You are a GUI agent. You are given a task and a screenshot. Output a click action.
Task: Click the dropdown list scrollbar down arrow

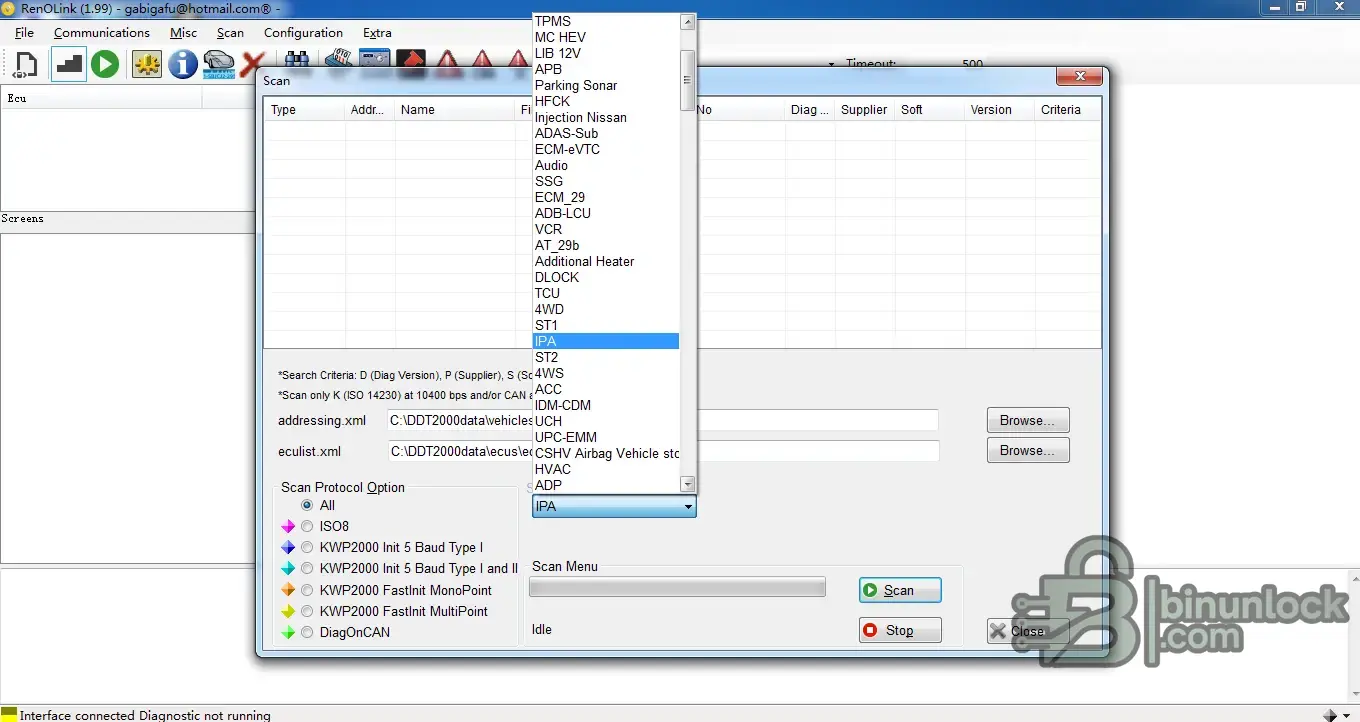[687, 484]
